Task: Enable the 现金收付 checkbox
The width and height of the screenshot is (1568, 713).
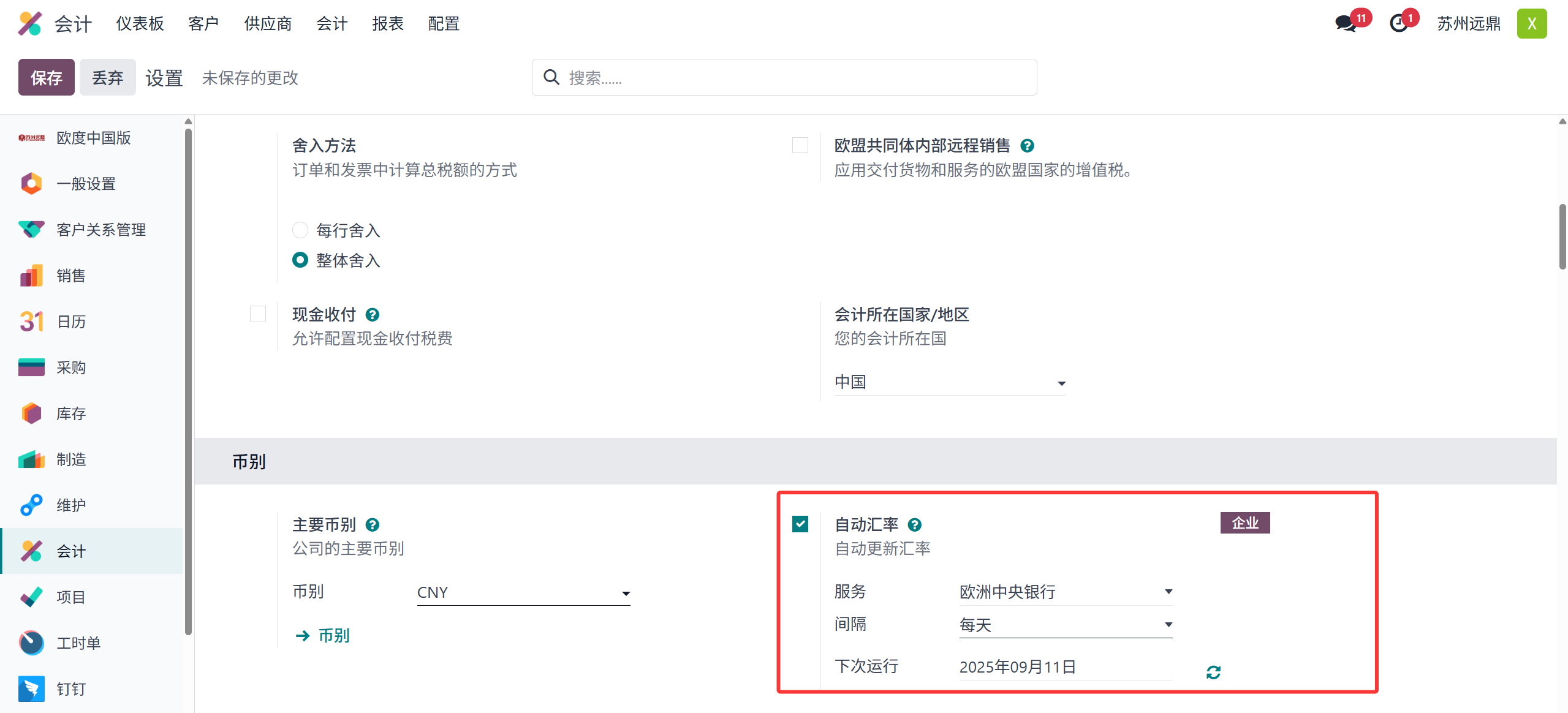Action: pyautogui.click(x=258, y=314)
